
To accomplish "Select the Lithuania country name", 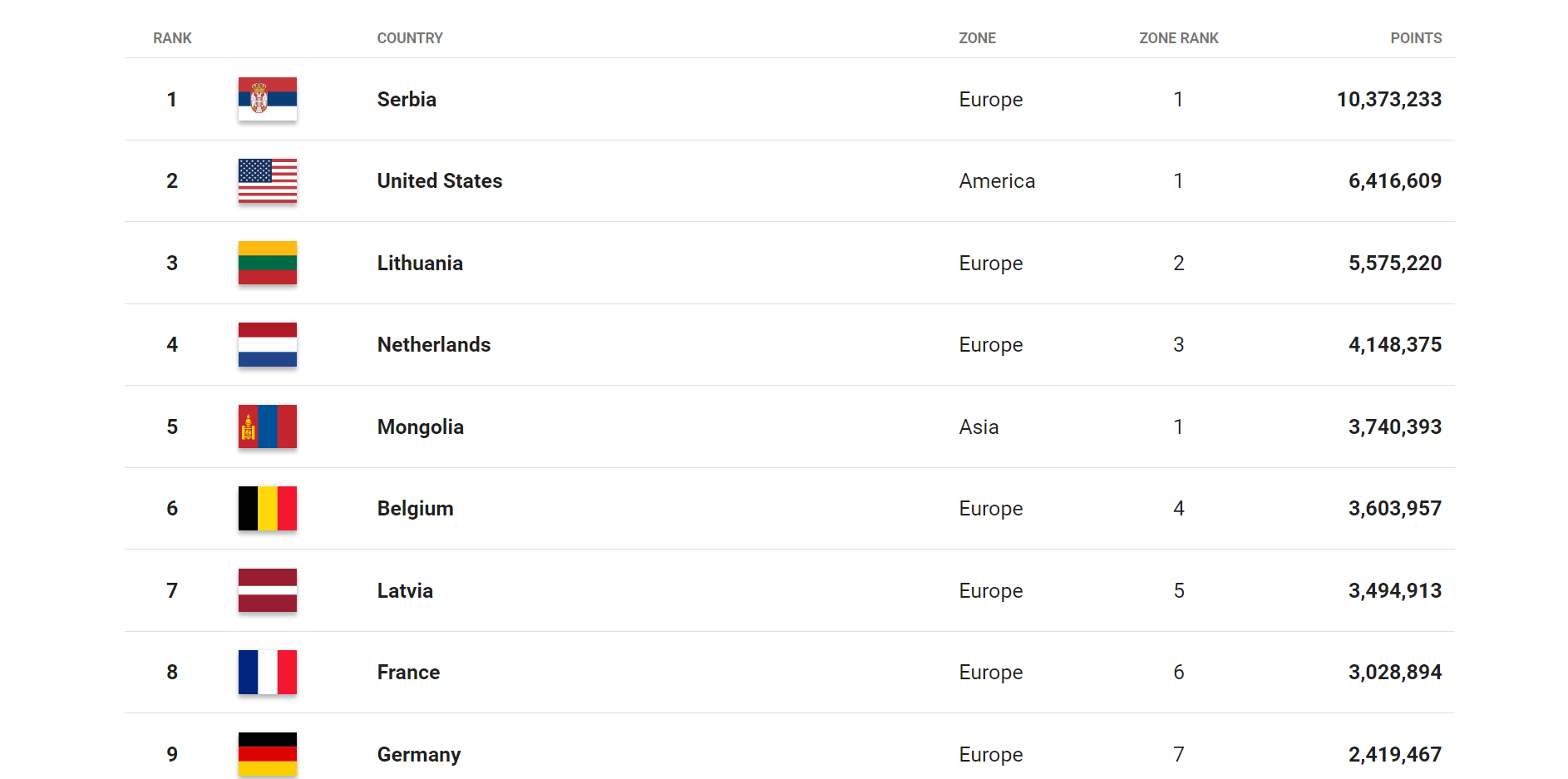I will (420, 263).
